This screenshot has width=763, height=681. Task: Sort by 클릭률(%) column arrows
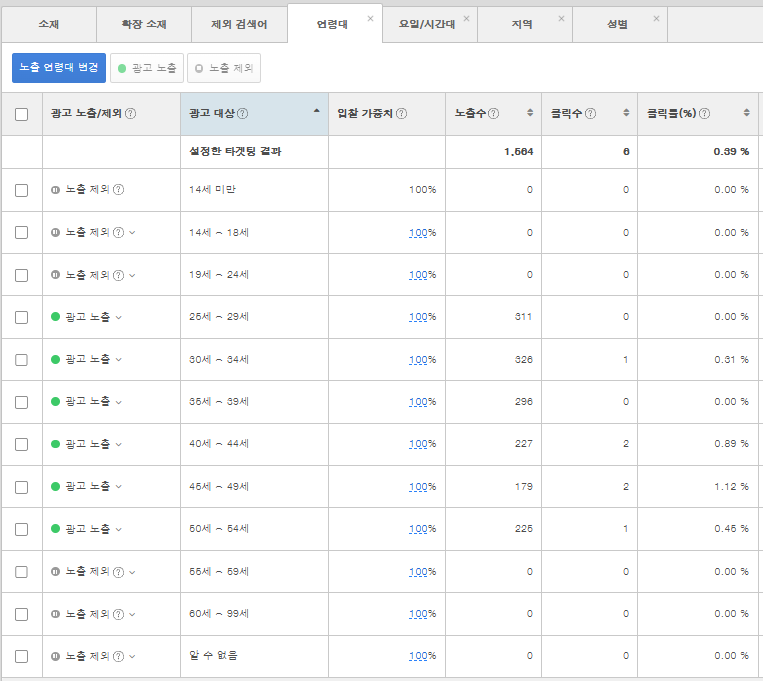tap(746, 113)
